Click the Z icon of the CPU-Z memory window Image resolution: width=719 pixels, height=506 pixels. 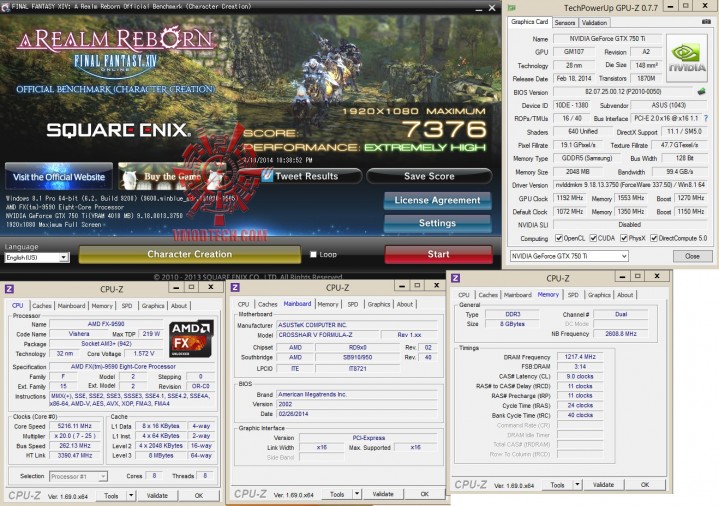(455, 278)
